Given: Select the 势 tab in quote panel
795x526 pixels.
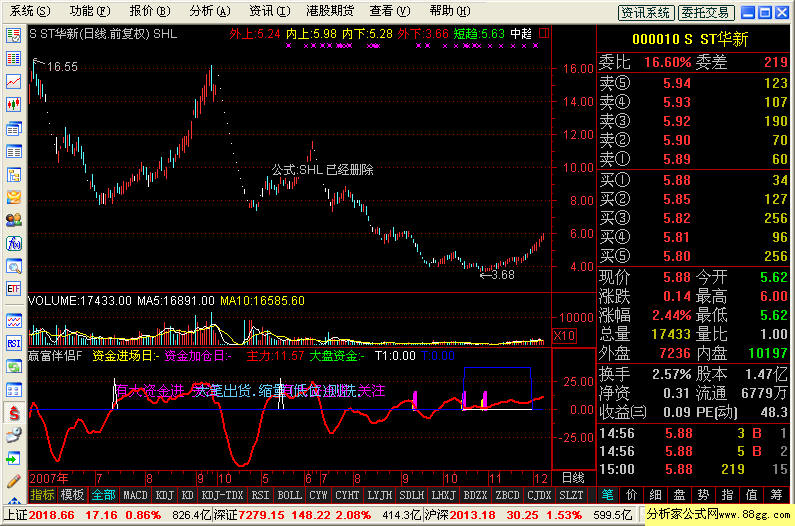Looking at the screenshot, I should 703,495.
